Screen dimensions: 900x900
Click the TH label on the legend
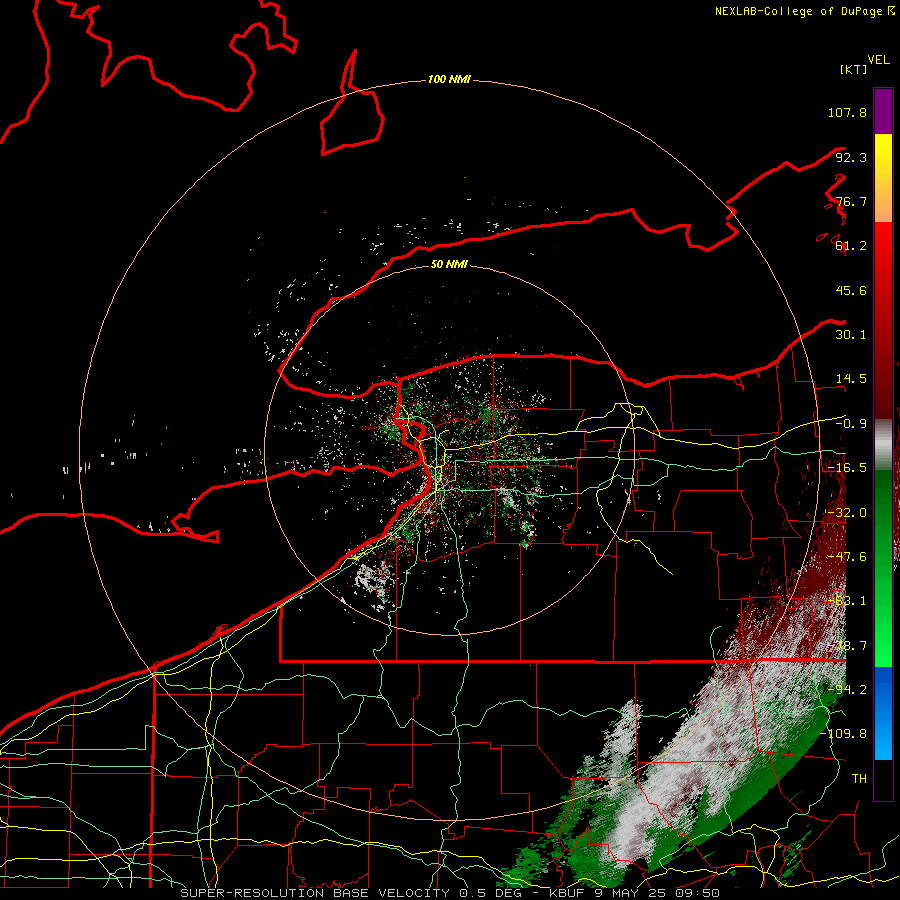(x=859, y=778)
